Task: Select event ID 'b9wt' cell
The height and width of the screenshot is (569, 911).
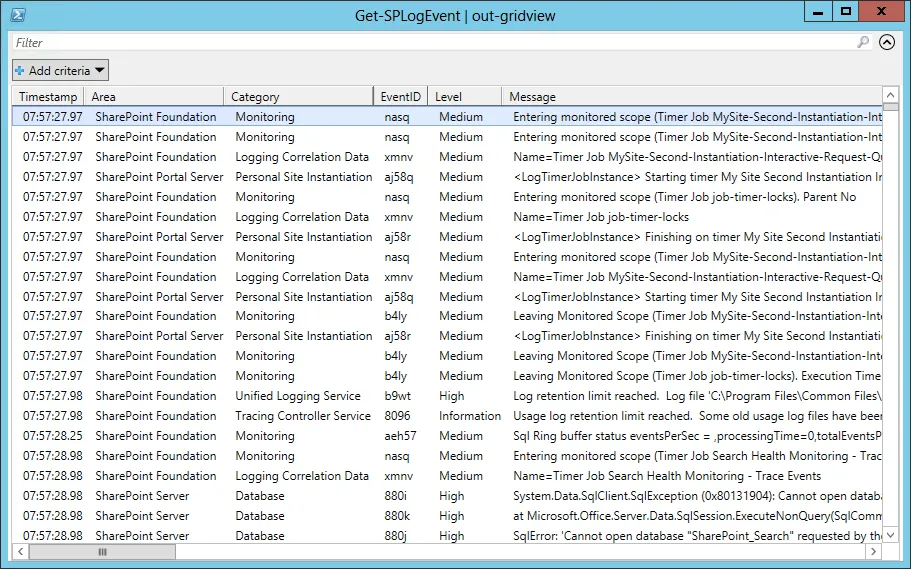Action: pyautogui.click(x=397, y=396)
